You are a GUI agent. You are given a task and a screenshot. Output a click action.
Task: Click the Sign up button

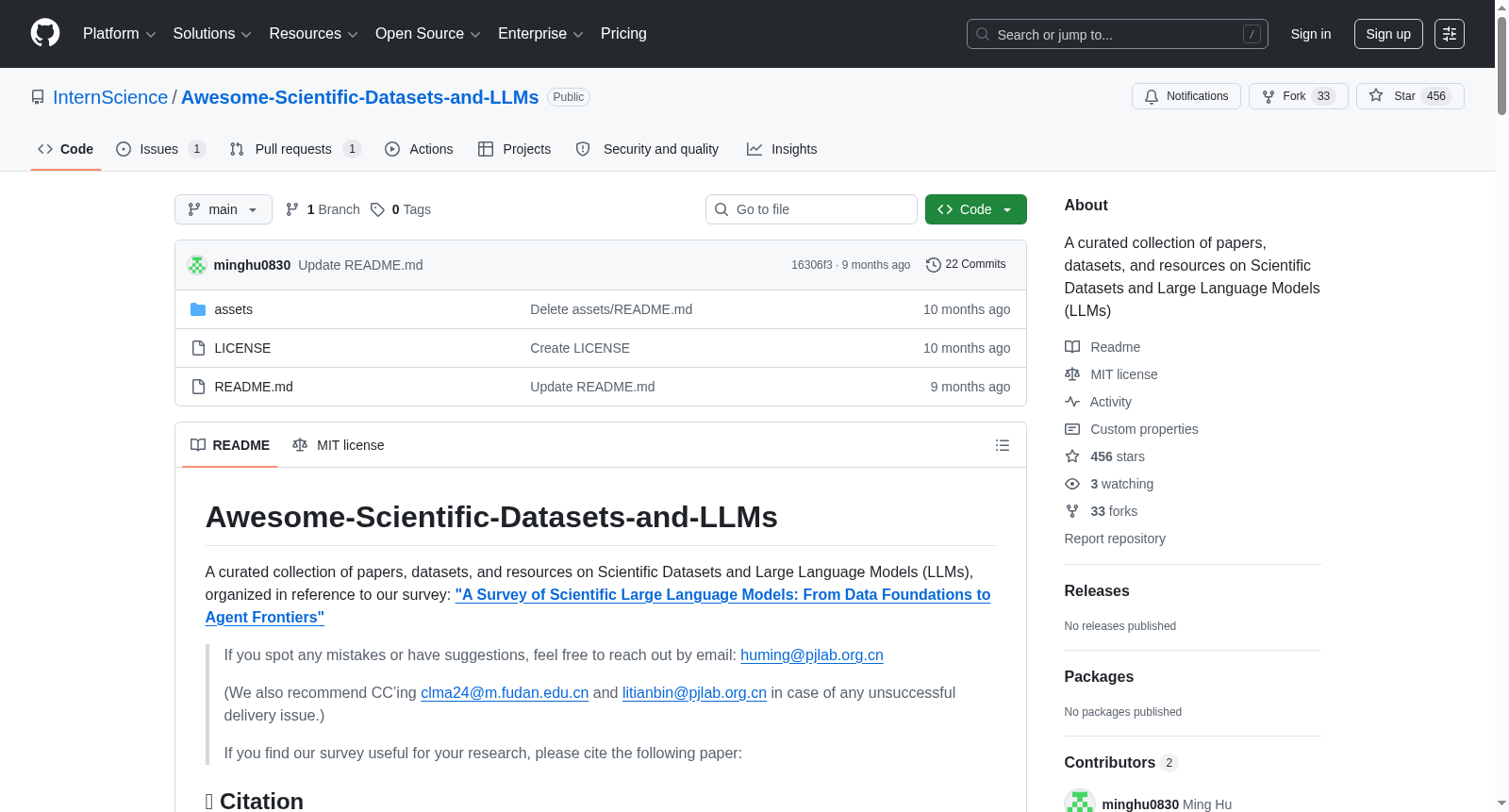1388,34
